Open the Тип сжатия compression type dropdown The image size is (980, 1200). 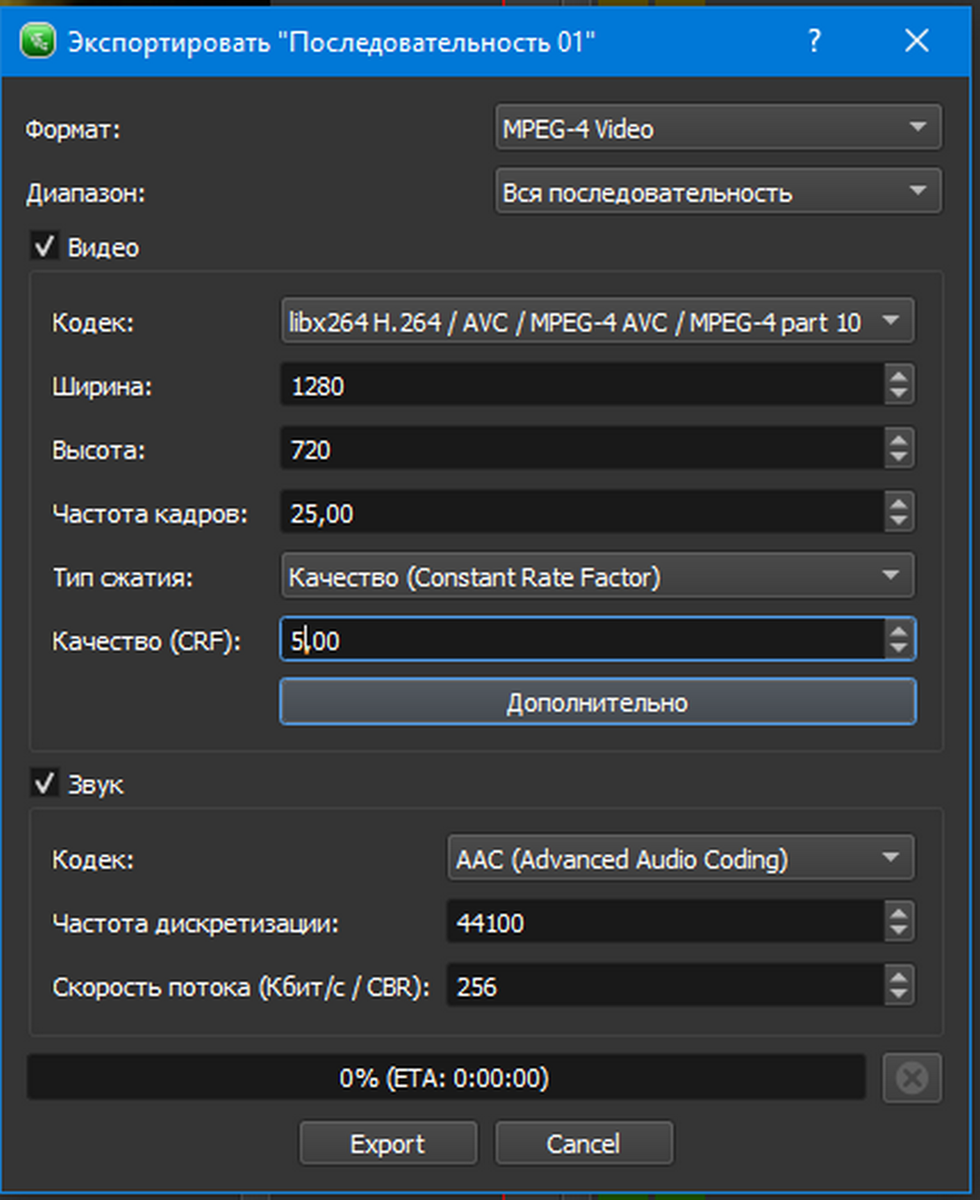tap(597, 576)
